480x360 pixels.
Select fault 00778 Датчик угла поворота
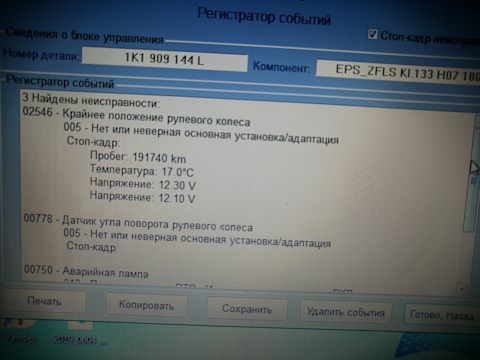pos(138,223)
